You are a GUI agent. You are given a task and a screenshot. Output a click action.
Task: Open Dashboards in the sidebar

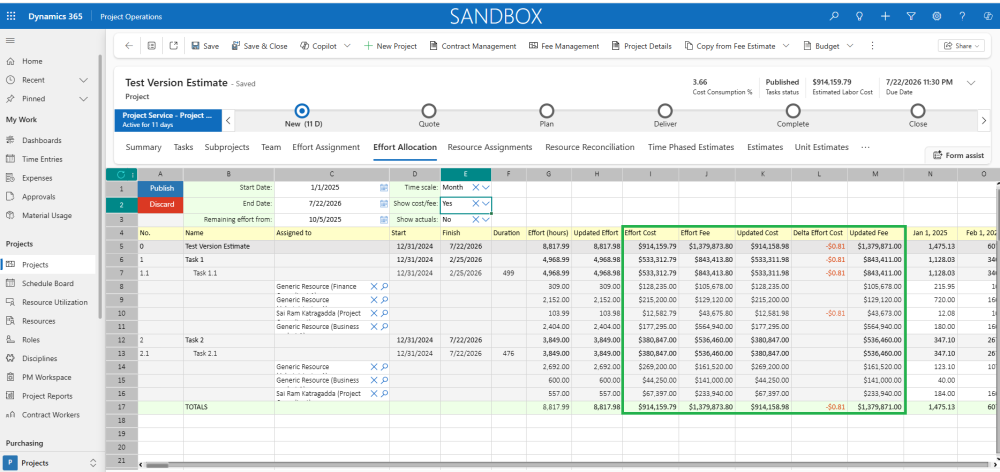coord(41,140)
